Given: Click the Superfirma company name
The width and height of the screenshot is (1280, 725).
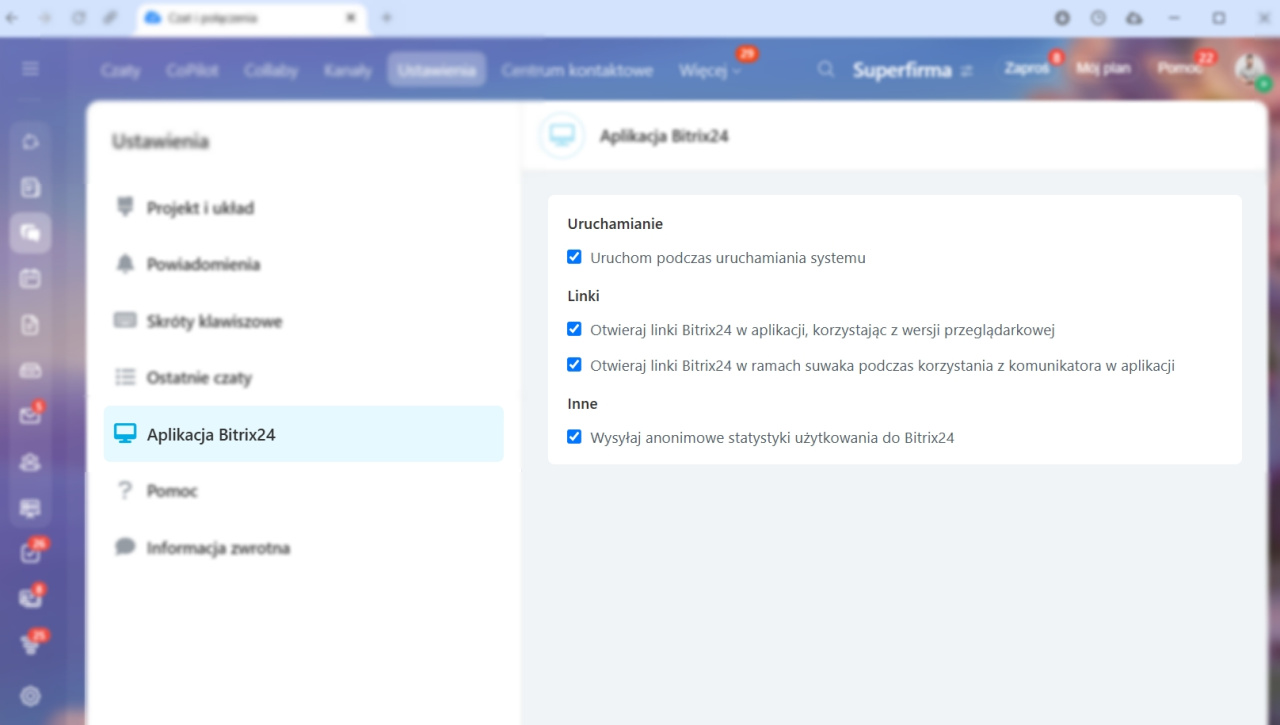Looking at the screenshot, I should pyautogui.click(x=902, y=71).
